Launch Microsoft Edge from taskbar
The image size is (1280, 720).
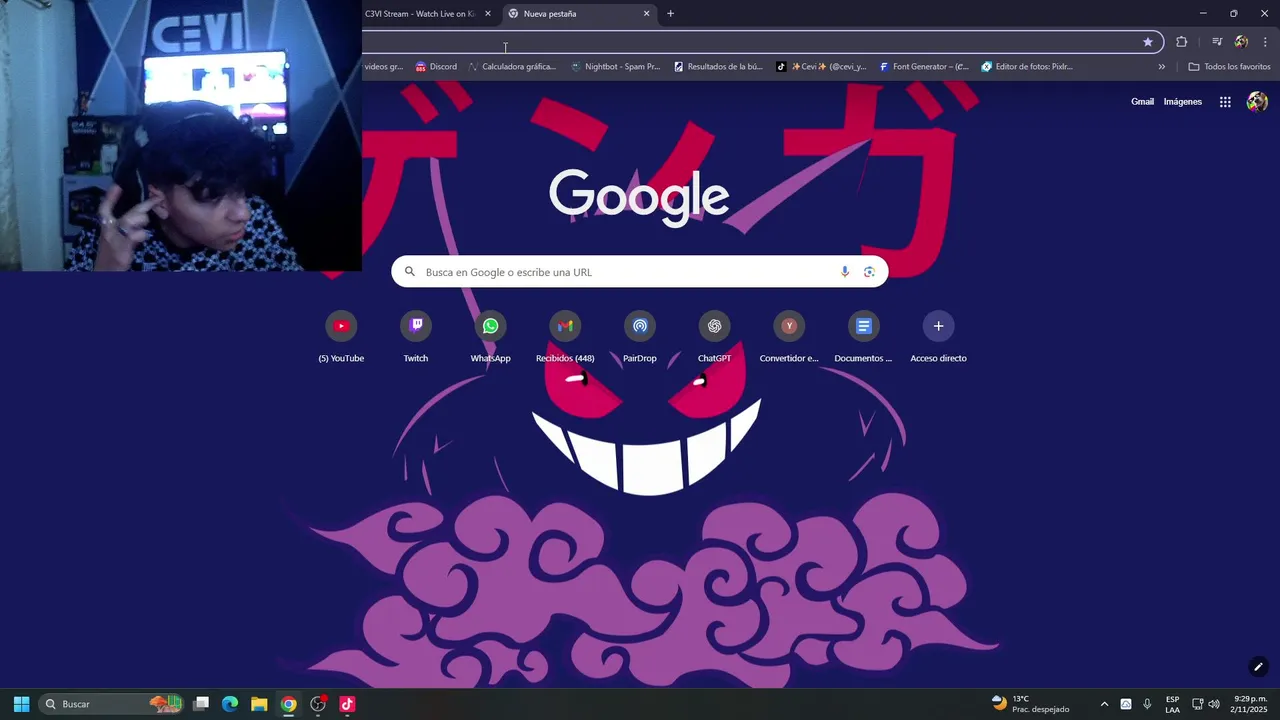(x=230, y=704)
